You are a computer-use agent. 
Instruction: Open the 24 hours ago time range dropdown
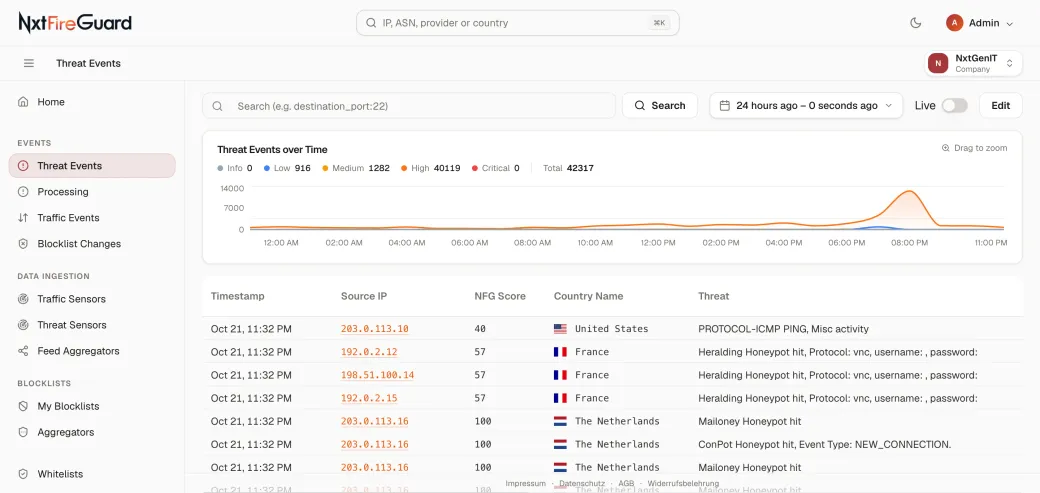pyautogui.click(x=806, y=106)
